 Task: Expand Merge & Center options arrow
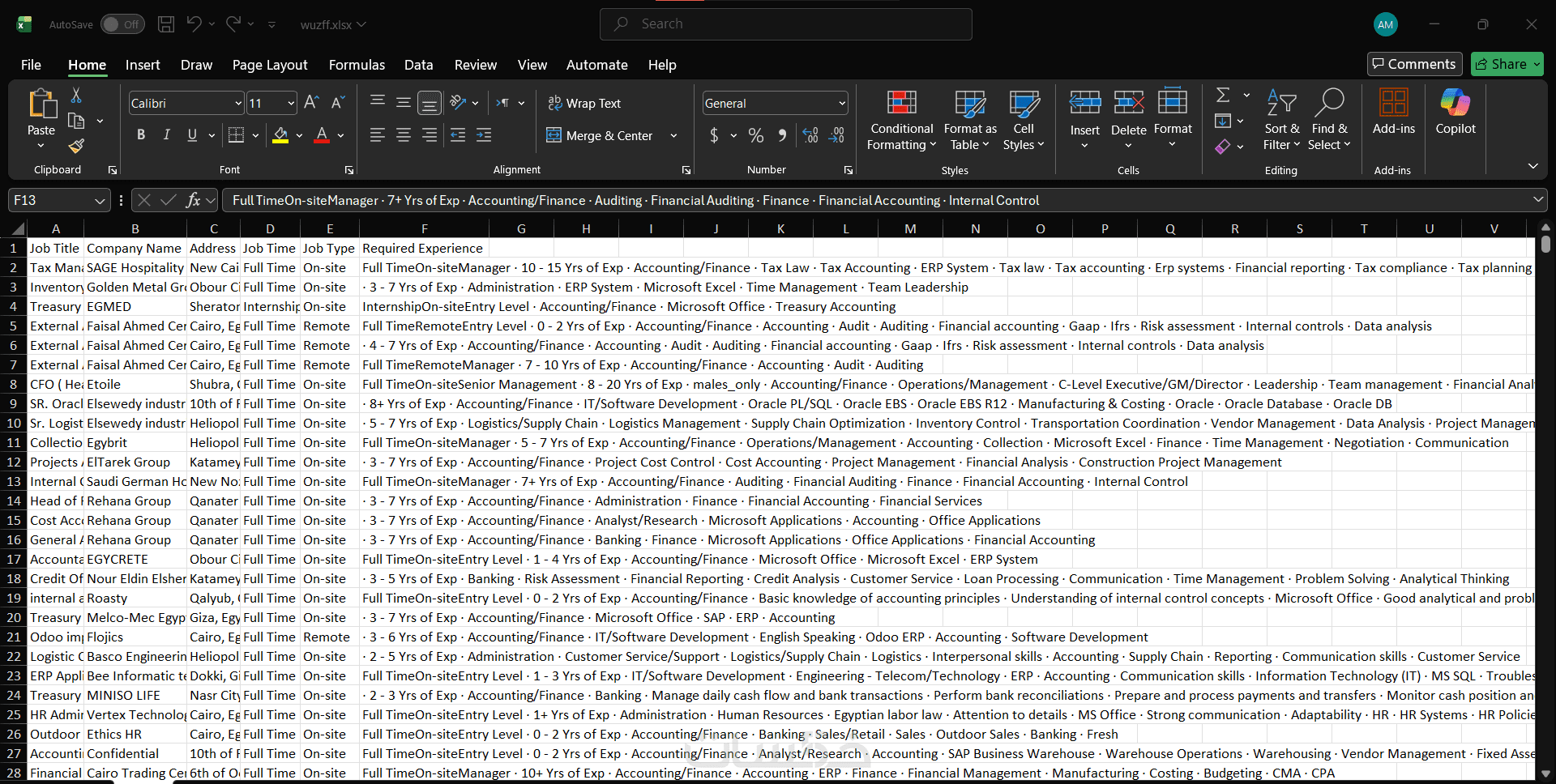(673, 135)
